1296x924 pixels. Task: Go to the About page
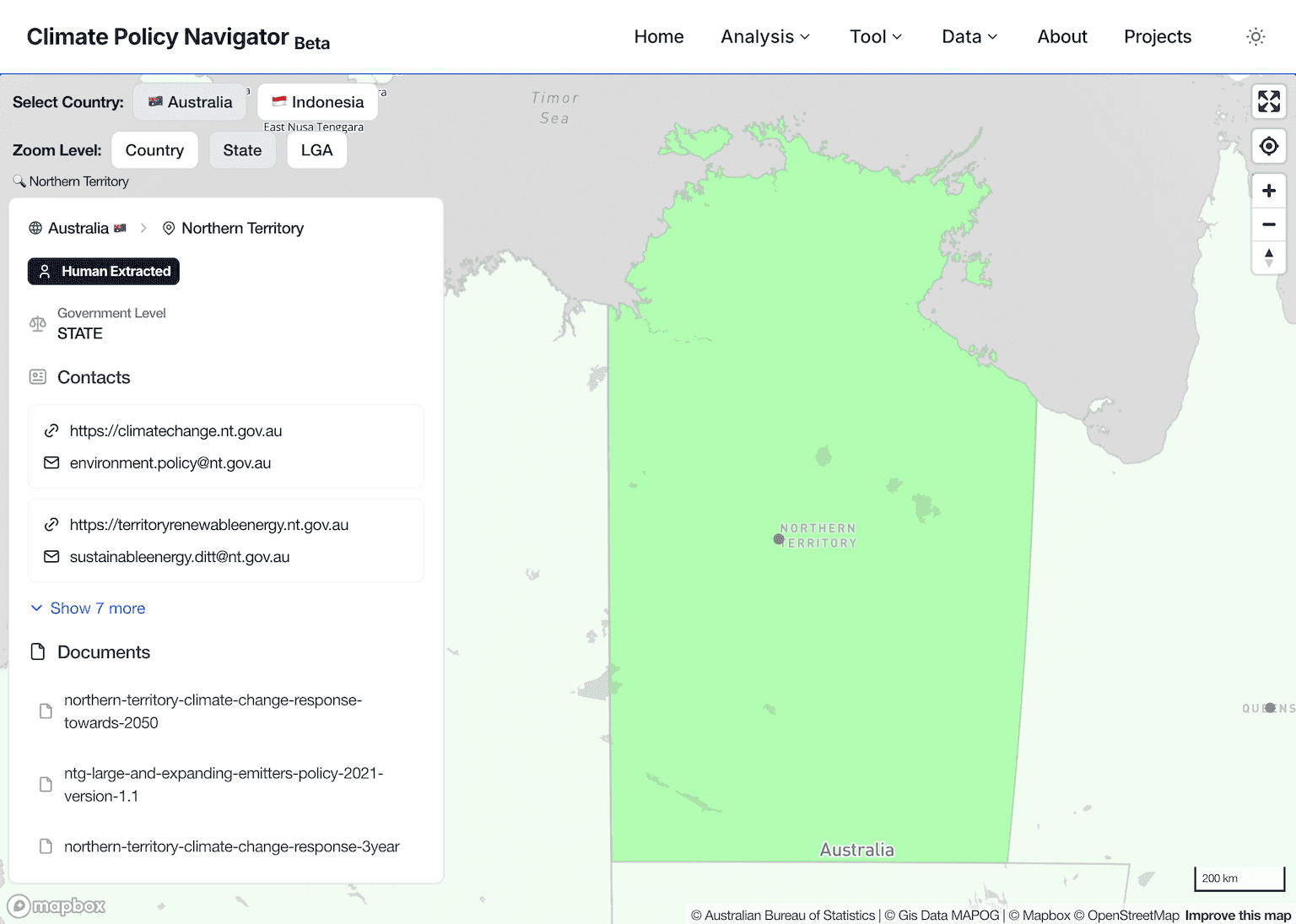point(1061,37)
